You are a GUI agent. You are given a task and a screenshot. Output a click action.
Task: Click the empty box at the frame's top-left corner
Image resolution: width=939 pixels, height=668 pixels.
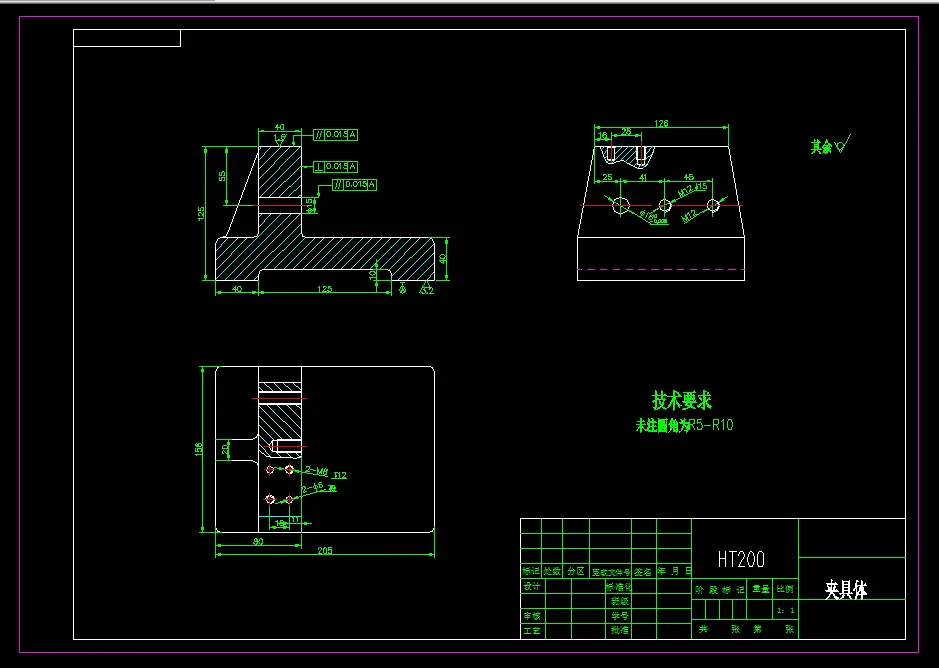127,38
